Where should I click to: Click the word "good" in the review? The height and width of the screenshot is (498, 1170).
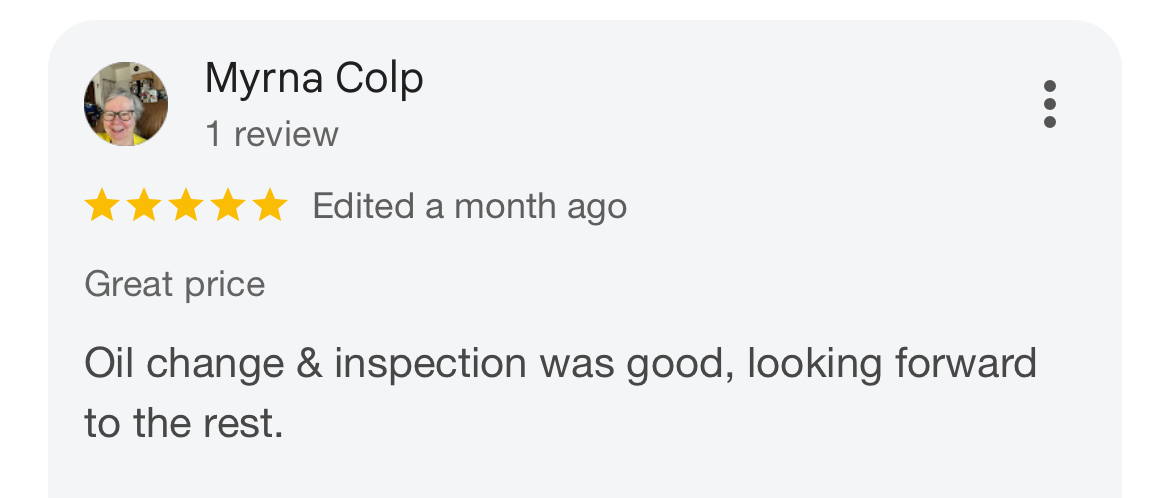tap(677, 365)
